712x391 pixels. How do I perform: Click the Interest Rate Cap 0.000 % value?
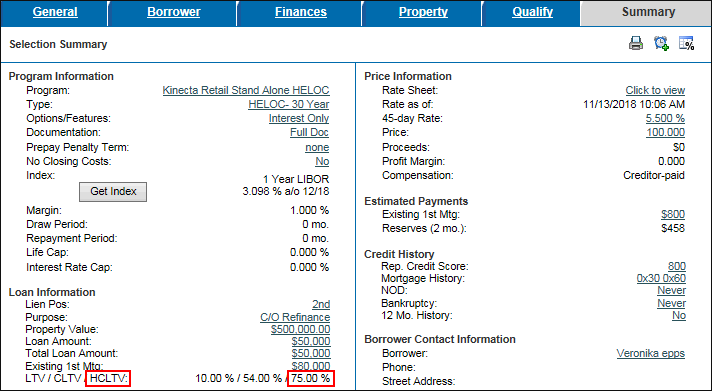(309, 267)
